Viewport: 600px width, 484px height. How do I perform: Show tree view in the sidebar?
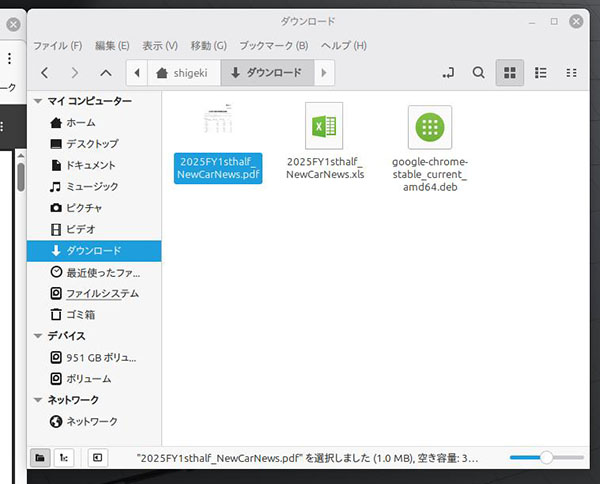point(63,457)
